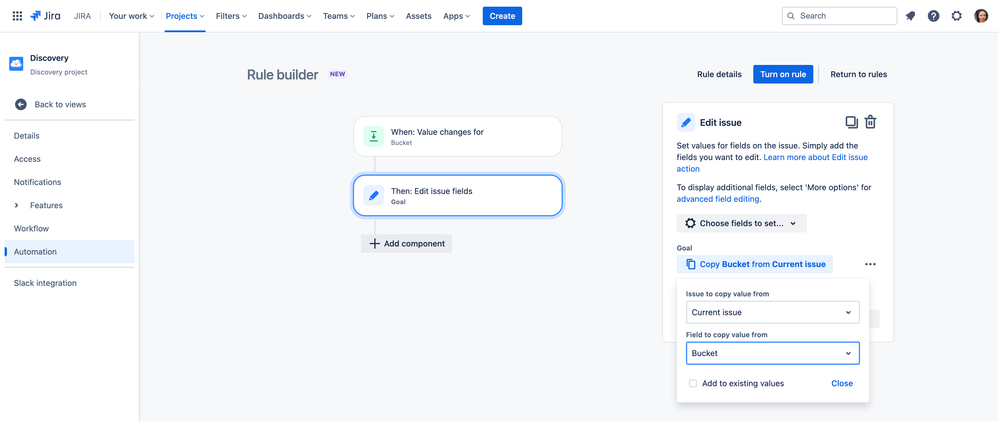
Task: Open the Filters dropdown
Action: tap(232, 16)
